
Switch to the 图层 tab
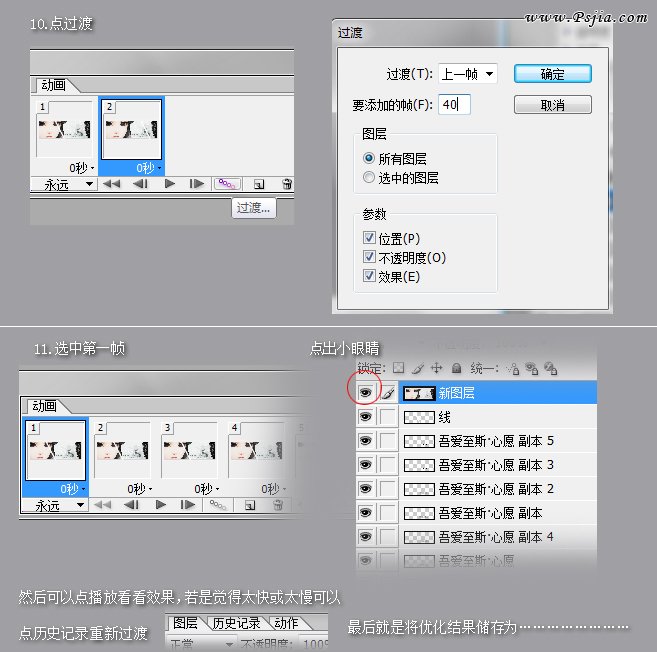185,623
